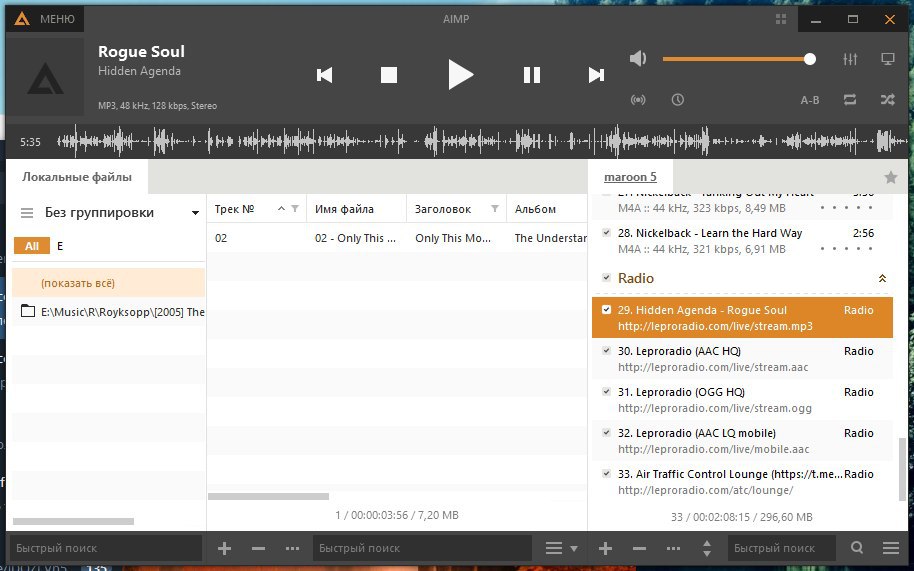Select the E:\Music\R\Royksopp folder
914x571 pixels.
point(108,312)
